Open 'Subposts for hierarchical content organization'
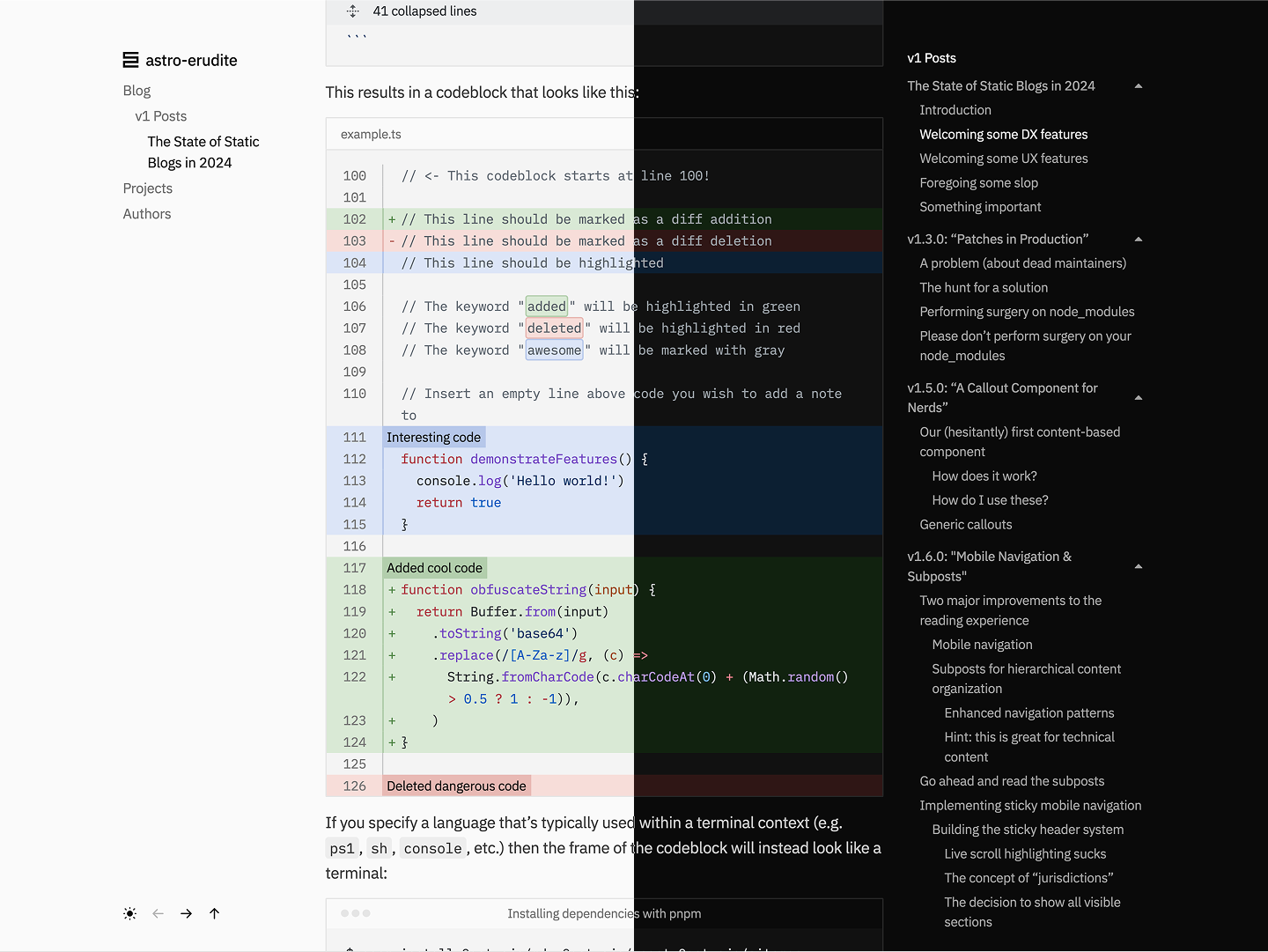This screenshot has width=1268, height=952. [1026, 679]
